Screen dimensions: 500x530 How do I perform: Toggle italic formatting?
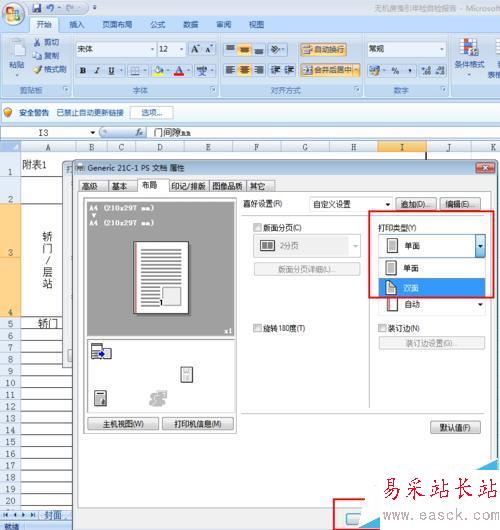pos(97,70)
